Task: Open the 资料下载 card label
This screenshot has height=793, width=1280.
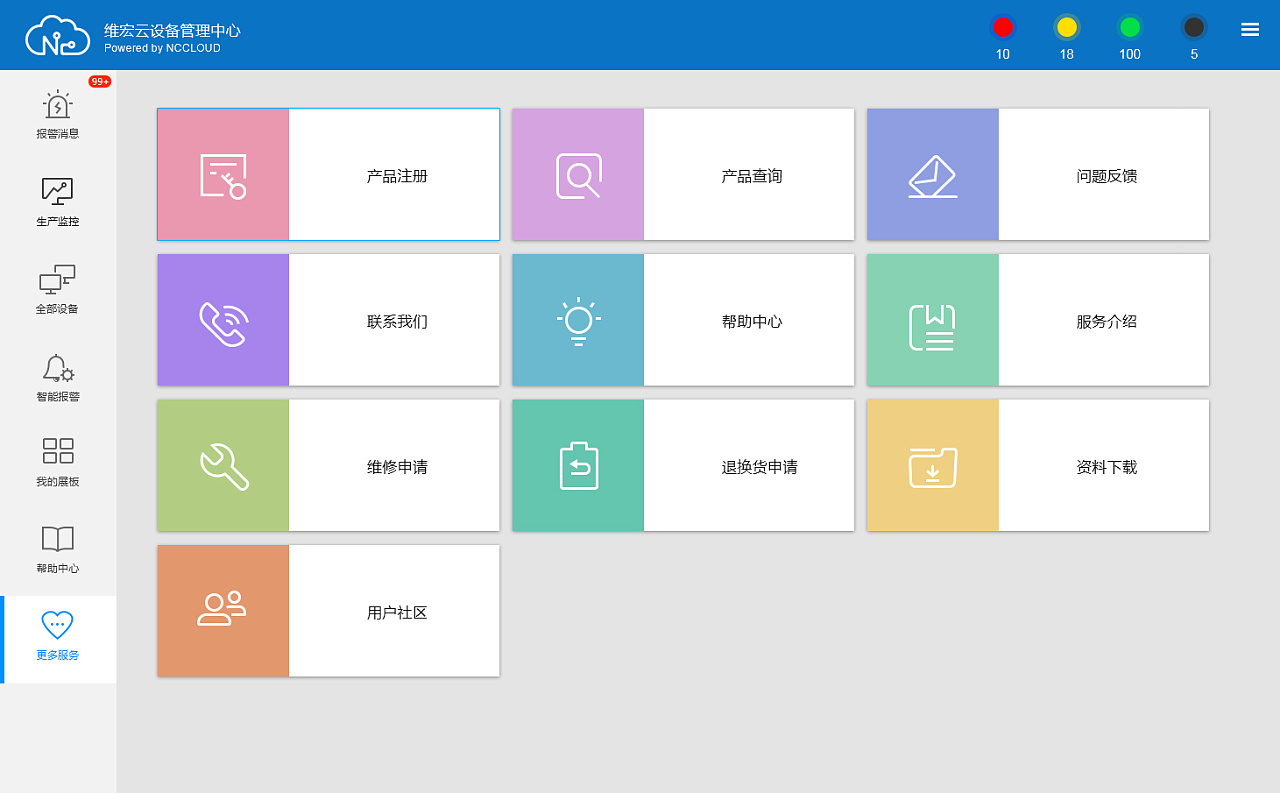Action: (1107, 467)
